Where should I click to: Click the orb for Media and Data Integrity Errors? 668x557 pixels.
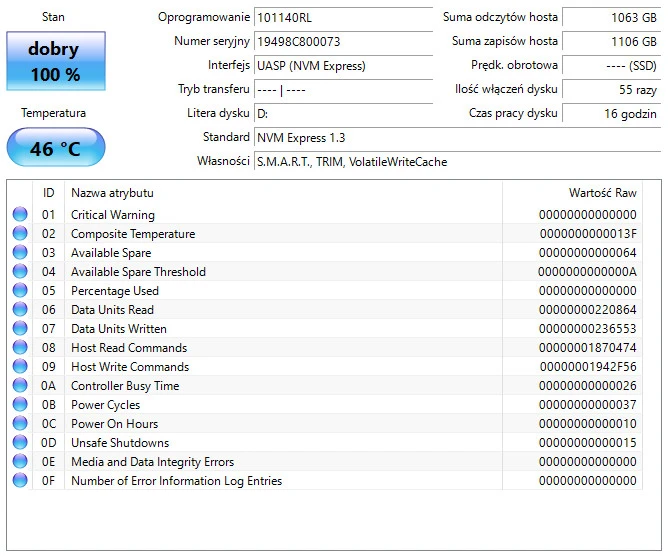click(20, 462)
